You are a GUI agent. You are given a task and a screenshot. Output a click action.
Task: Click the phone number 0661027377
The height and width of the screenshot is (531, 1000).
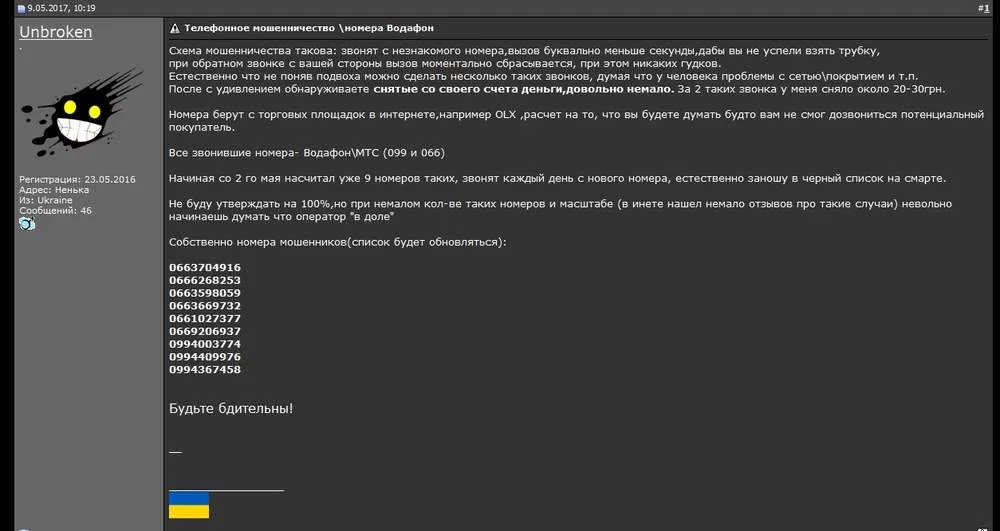pyautogui.click(x=205, y=318)
